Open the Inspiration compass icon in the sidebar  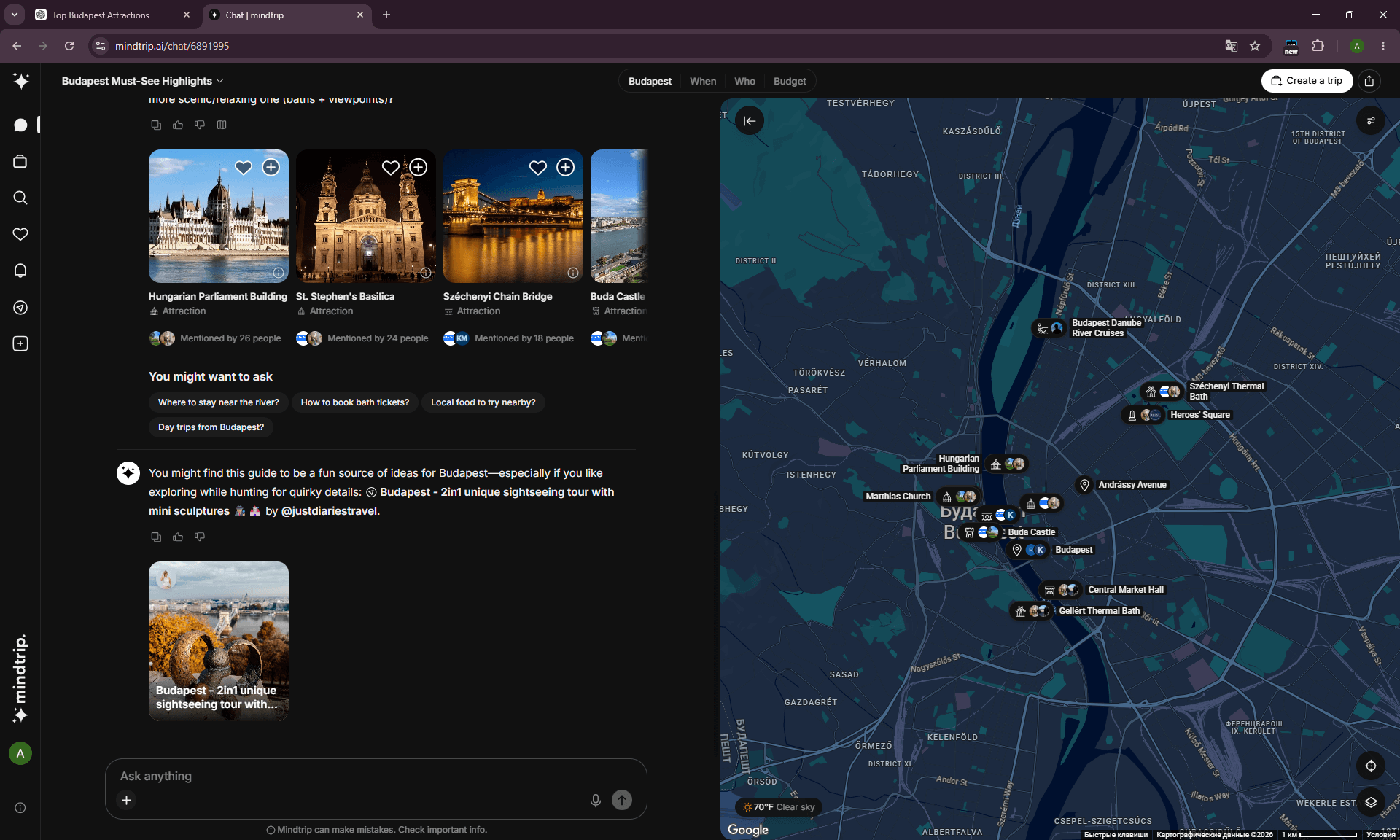click(20, 307)
